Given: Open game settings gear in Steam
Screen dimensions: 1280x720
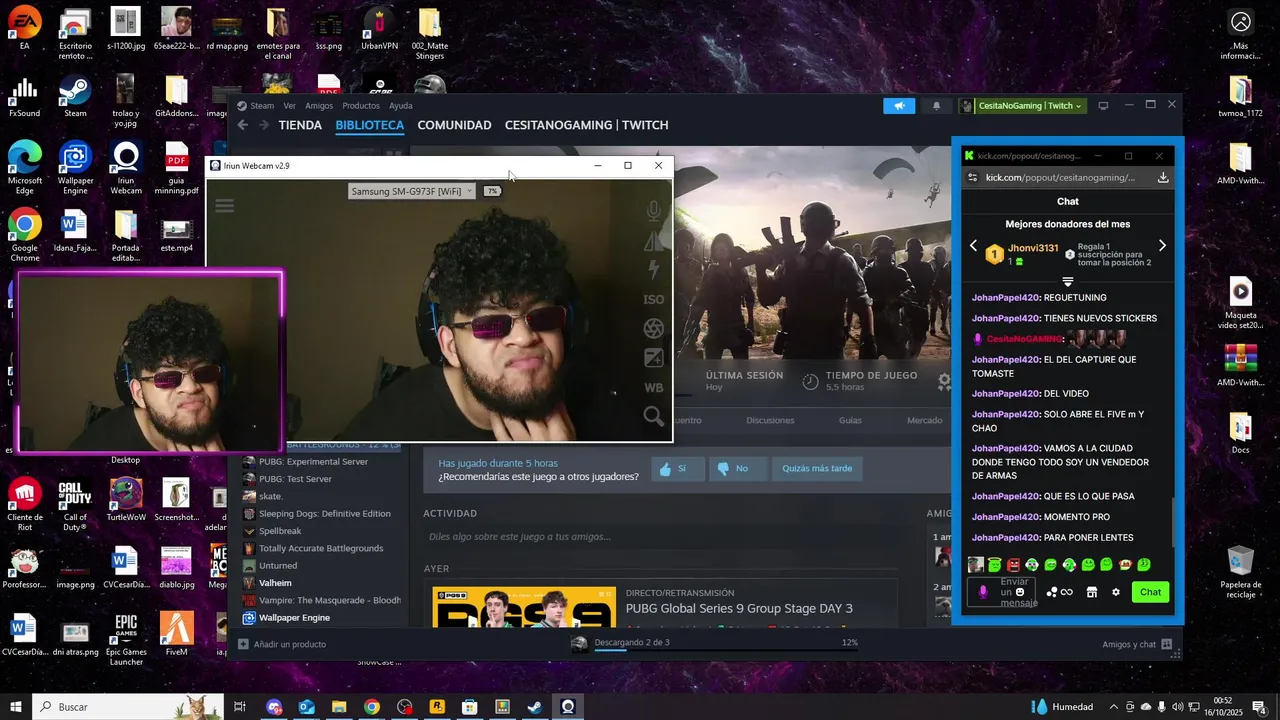Looking at the screenshot, I should [x=943, y=380].
